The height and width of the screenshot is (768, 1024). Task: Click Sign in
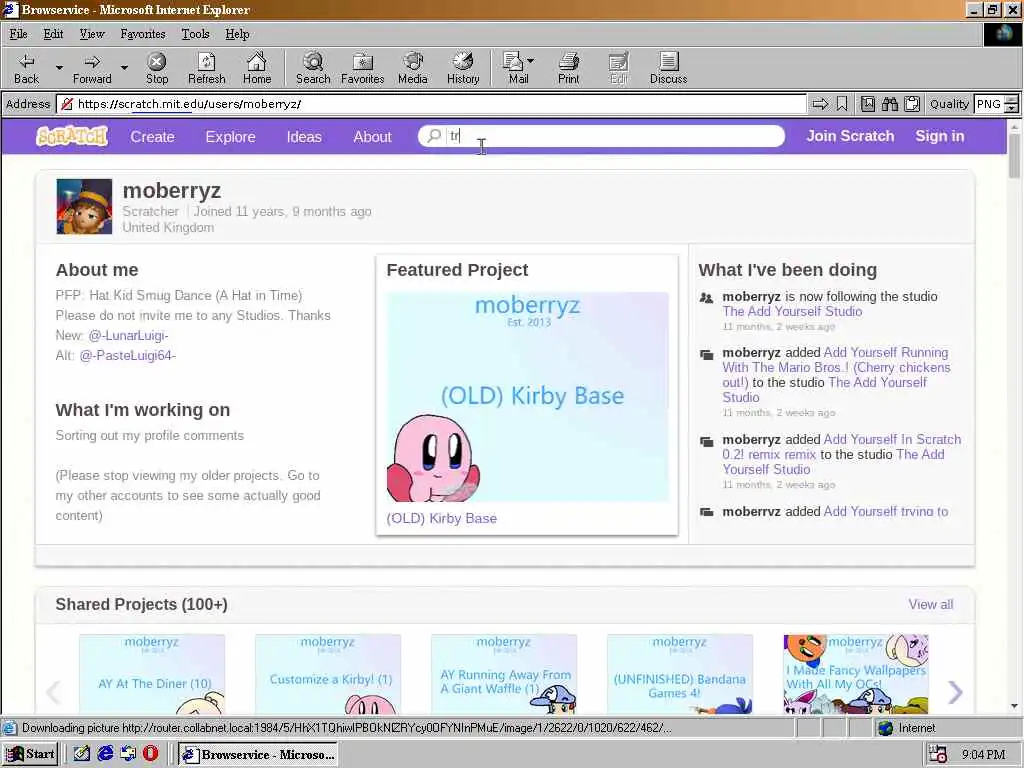(940, 136)
